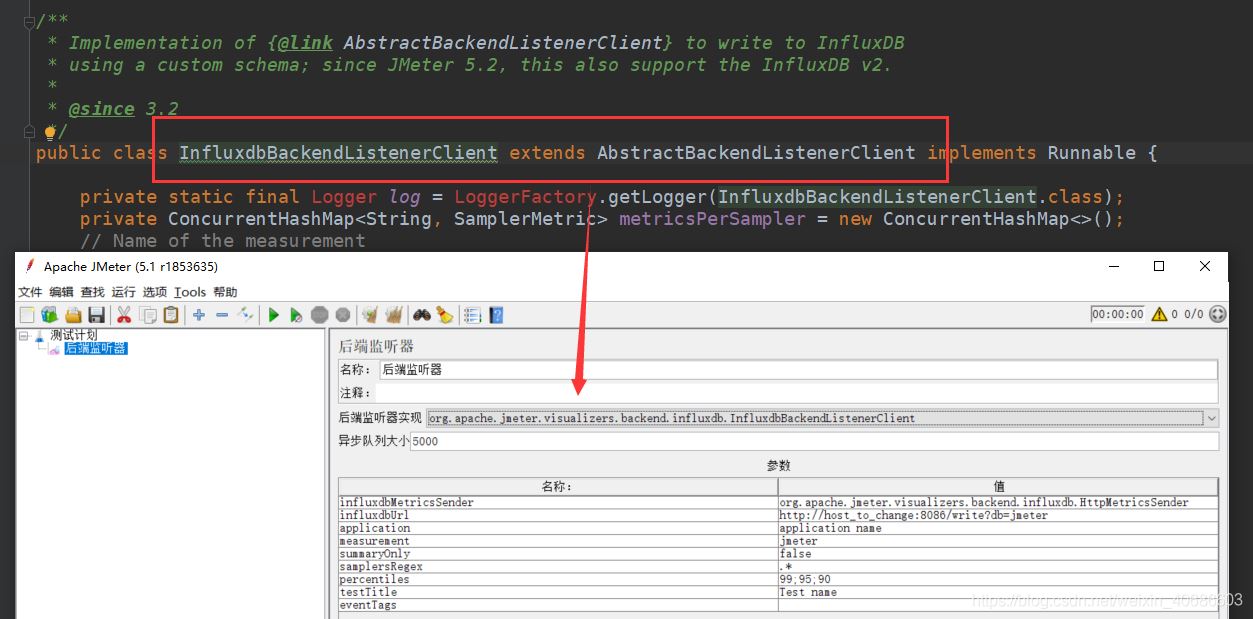Open the 查找 menu

click(x=92, y=292)
